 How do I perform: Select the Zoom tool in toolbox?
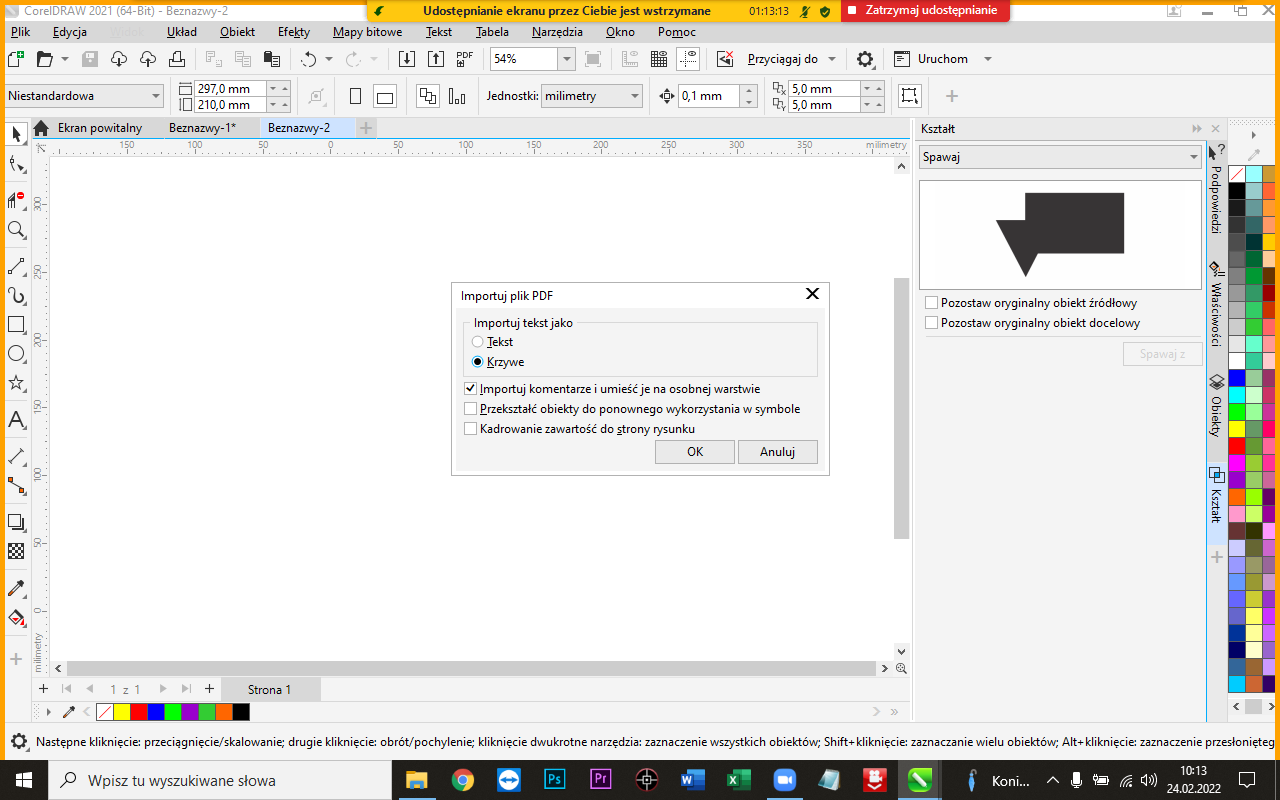(16, 230)
